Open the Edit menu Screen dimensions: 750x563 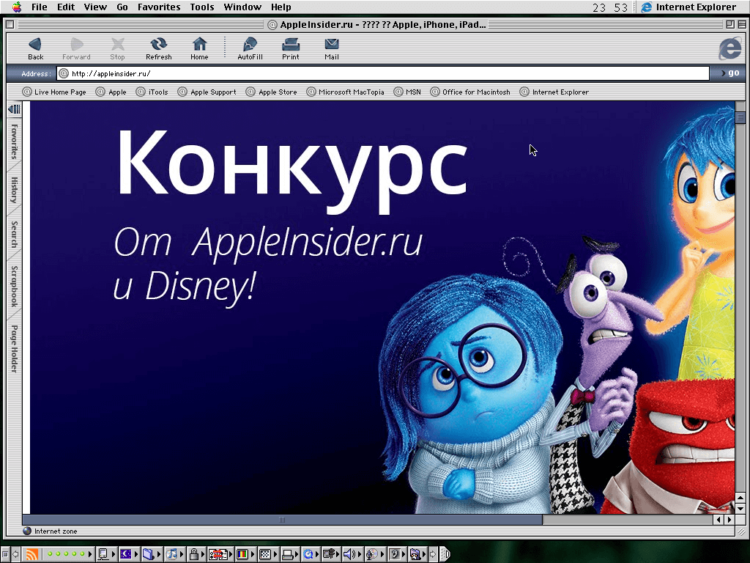[66, 7]
